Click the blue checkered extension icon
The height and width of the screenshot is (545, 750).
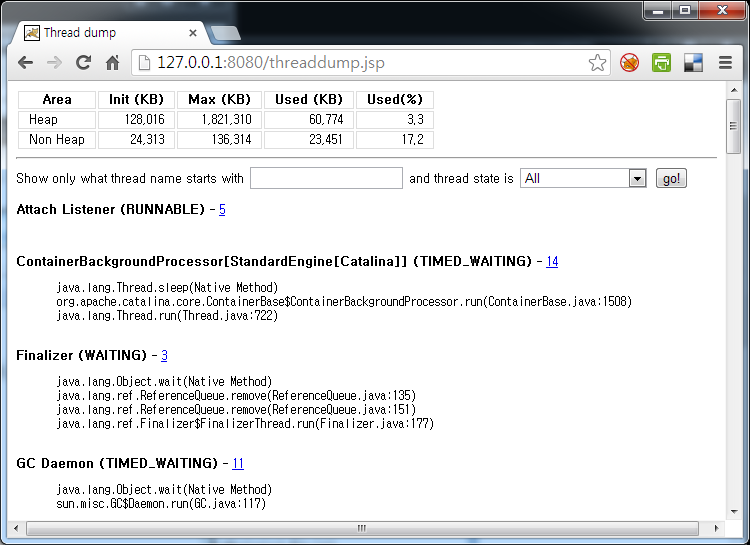693,63
